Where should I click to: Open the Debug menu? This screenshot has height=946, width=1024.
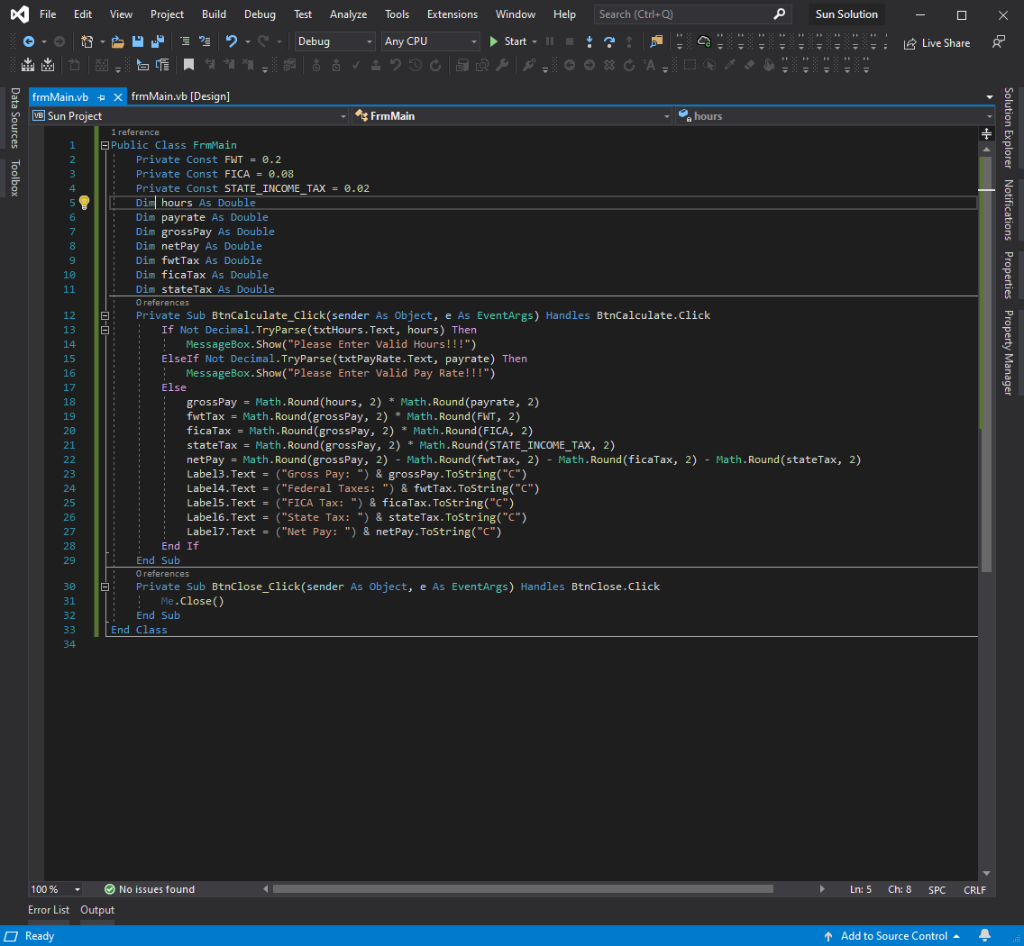coord(259,14)
